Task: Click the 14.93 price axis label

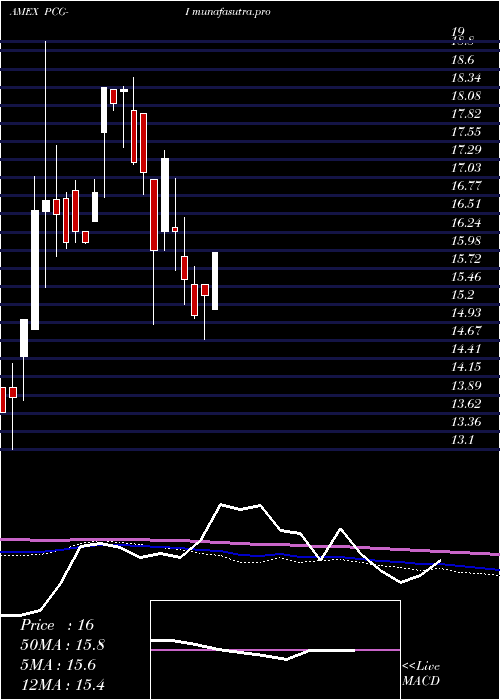Action: (x=466, y=313)
